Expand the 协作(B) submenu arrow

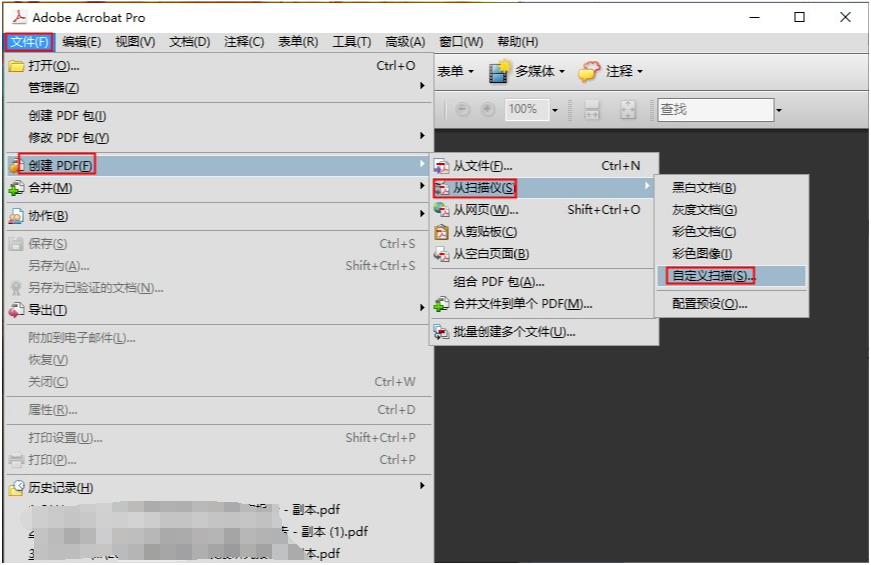pos(422,213)
